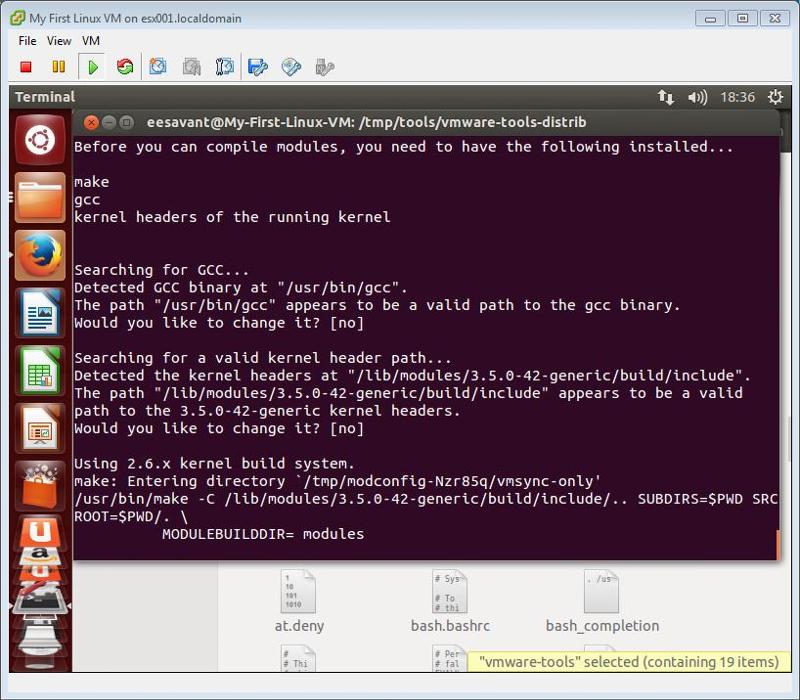Launch LibreOffice Impress from launcher
Image resolution: width=800 pixels, height=700 pixels.
40,429
